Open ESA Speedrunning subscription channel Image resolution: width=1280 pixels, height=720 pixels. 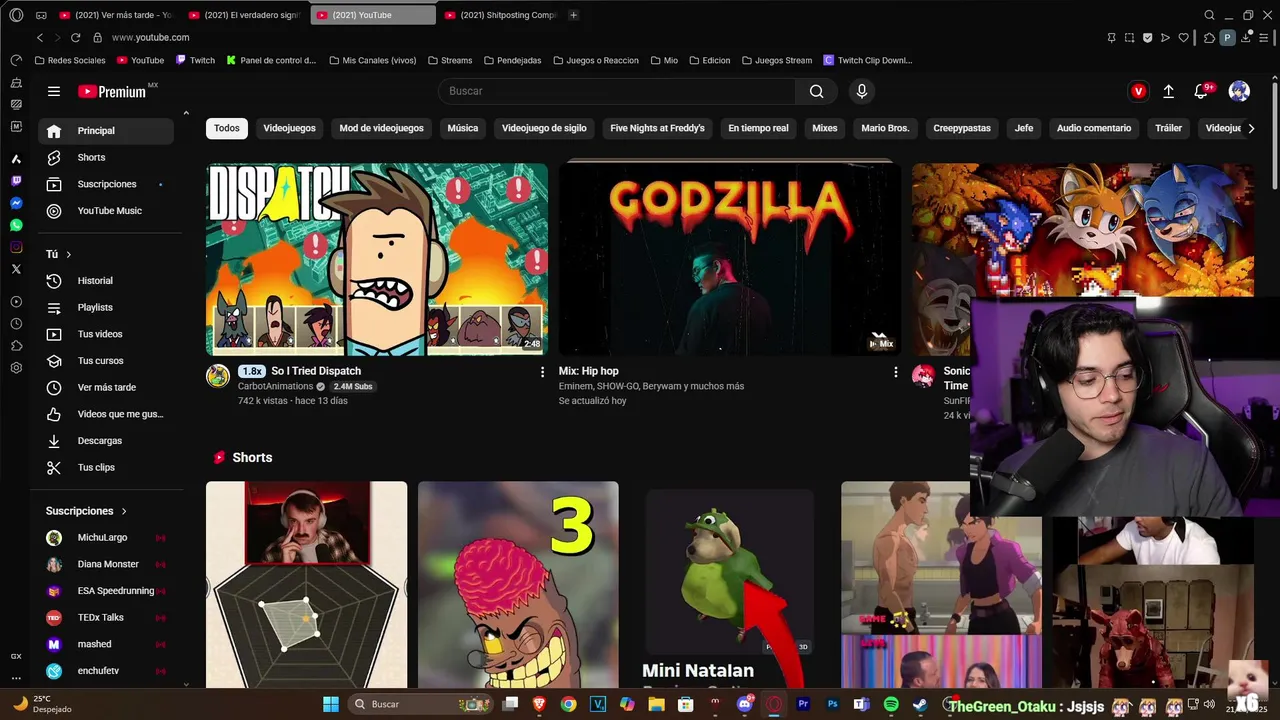[107, 591]
